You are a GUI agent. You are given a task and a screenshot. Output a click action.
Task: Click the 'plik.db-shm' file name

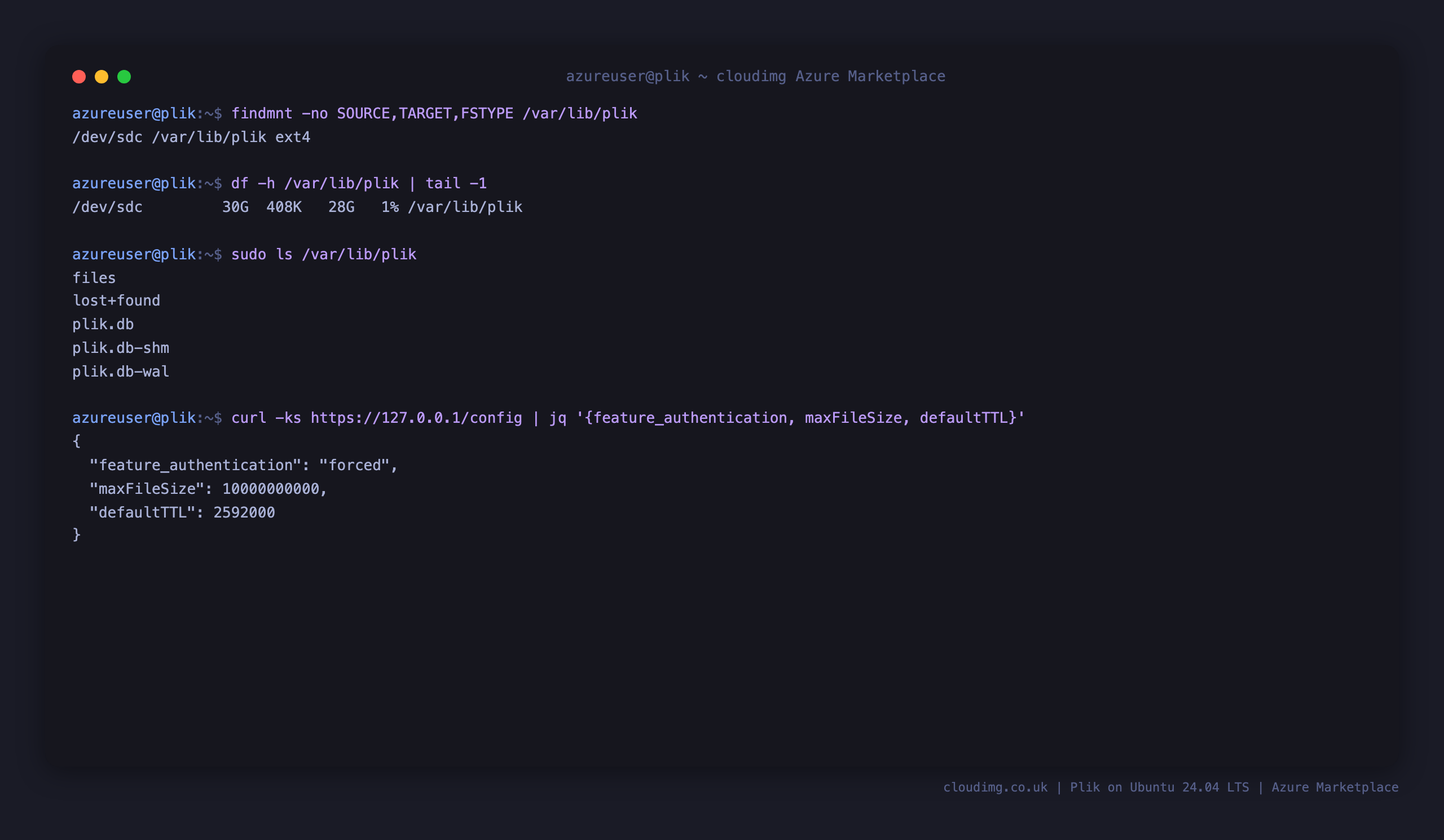(121, 348)
